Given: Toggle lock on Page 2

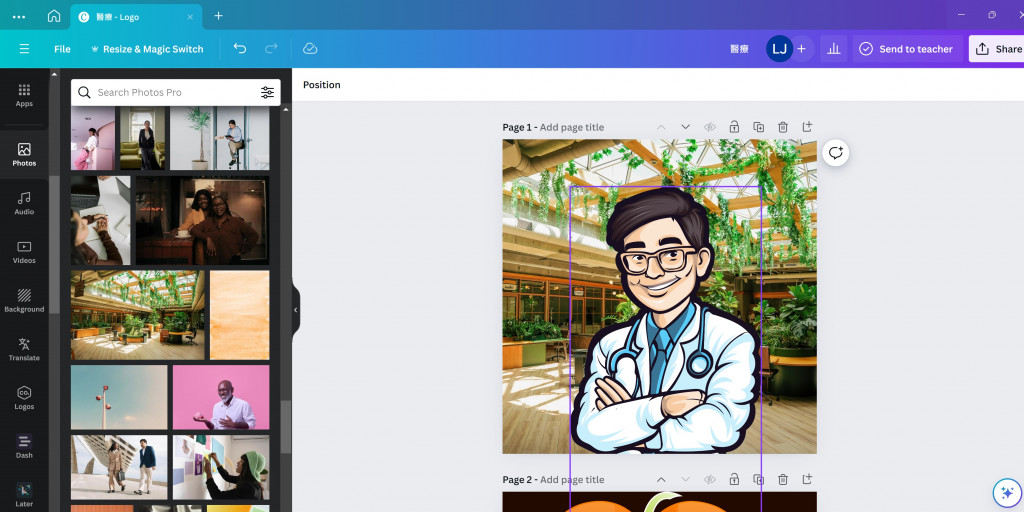Looking at the screenshot, I should (x=734, y=479).
